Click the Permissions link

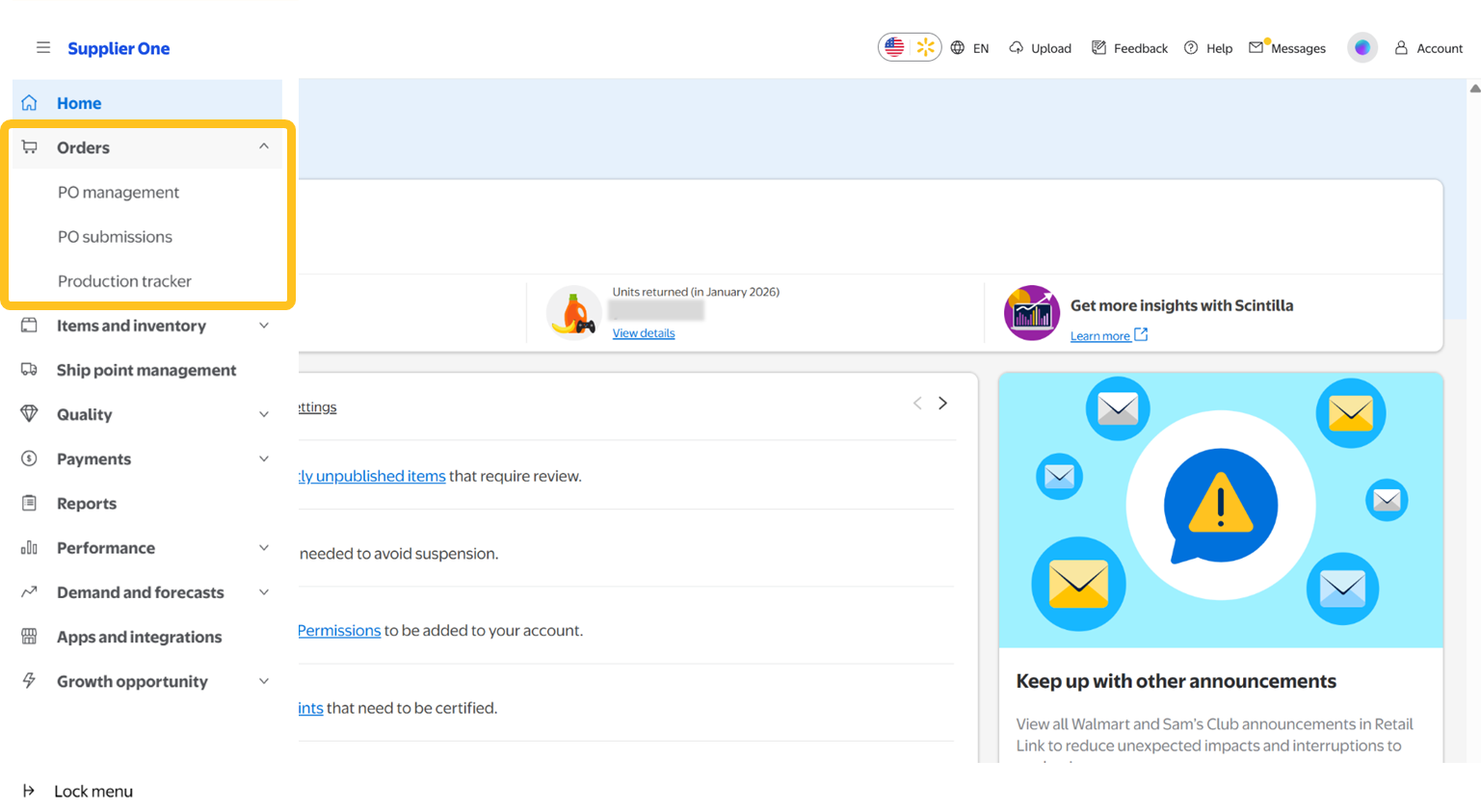[339, 630]
